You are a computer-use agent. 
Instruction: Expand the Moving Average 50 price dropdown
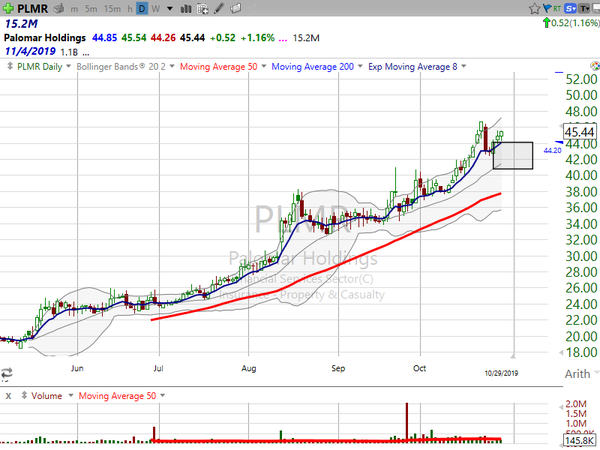tap(264, 66)
